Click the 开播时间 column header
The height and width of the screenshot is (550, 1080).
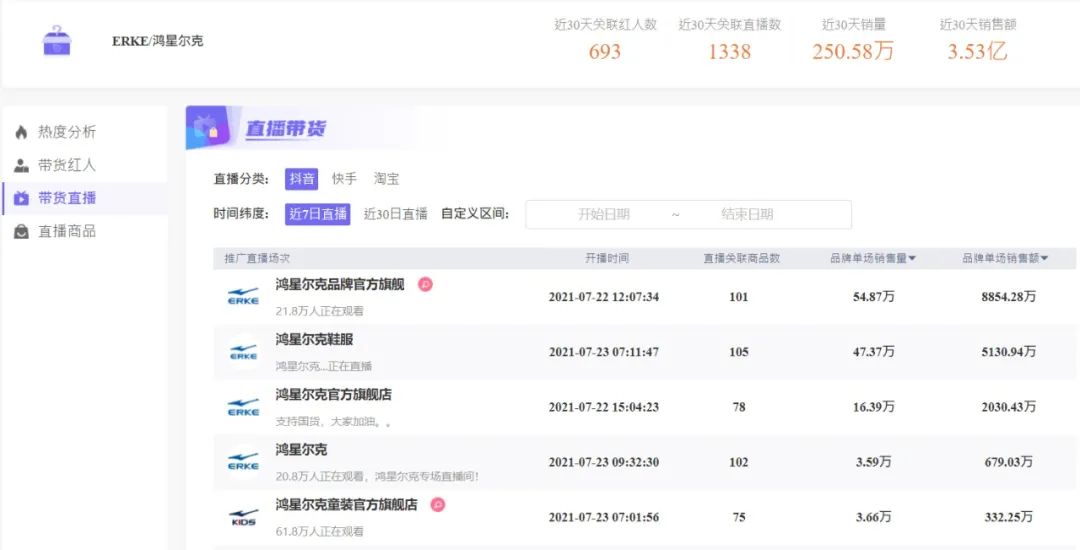(x=607, y=259)
